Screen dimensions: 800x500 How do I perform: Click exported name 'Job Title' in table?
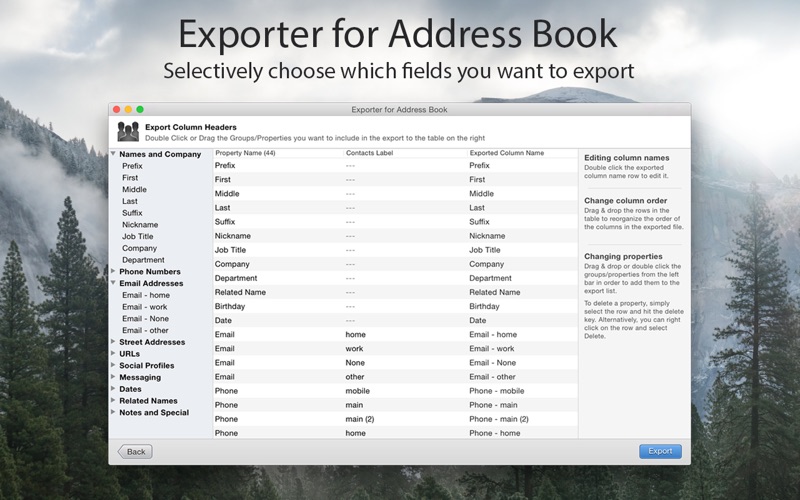(x=485, y=250)
